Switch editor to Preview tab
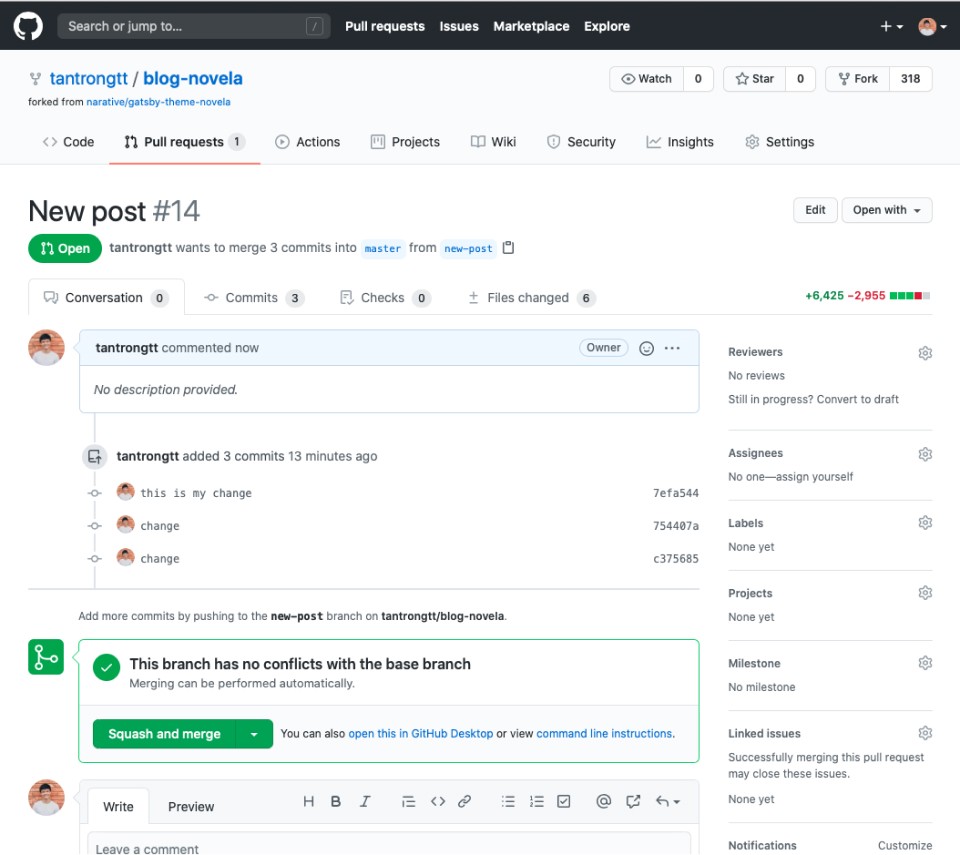The image size is (960, 855). coord(191,807)
